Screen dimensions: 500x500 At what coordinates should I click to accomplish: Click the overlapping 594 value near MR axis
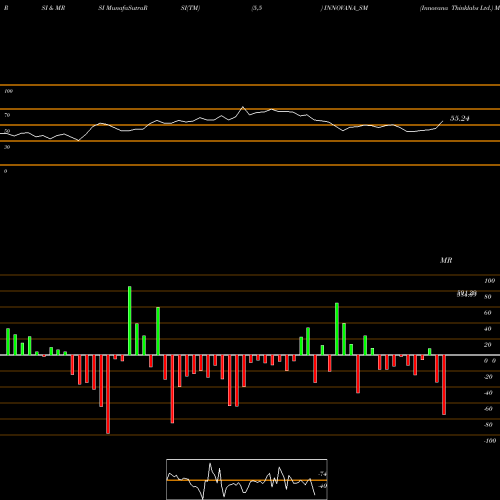click(x=467, y=294)
